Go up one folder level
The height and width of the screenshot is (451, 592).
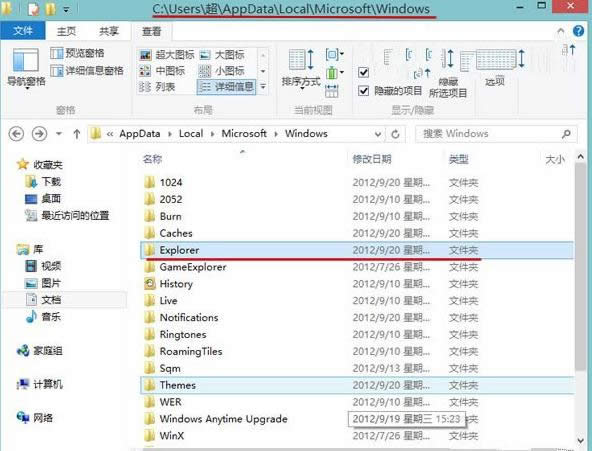coord(77,134)
